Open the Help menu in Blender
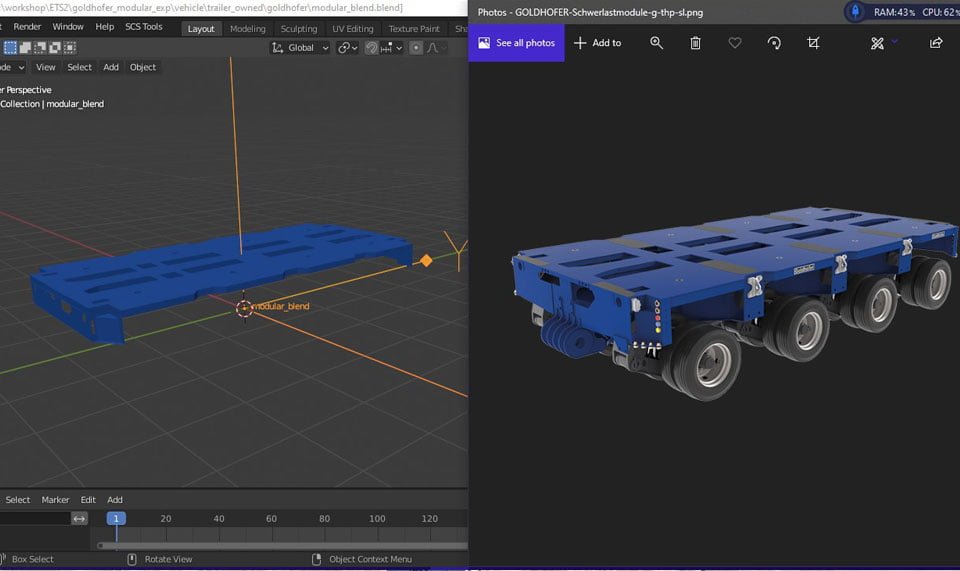Screen dimensions: 960x571 coord(105,27)
